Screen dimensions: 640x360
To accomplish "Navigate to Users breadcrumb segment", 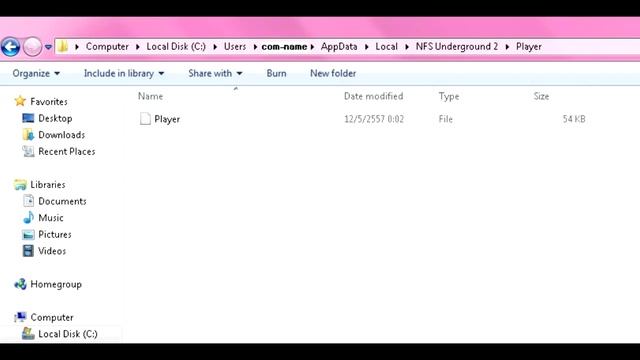I will coord(235,47).
